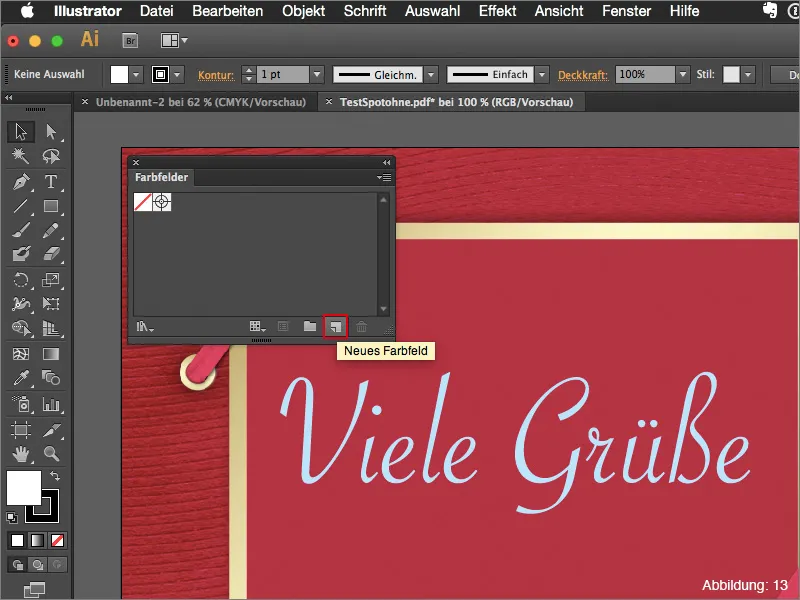Viewport: 800px width, 600px height.
Task: Select the Pencil tool
Action: pyautogui.click(x=51, y=230)
